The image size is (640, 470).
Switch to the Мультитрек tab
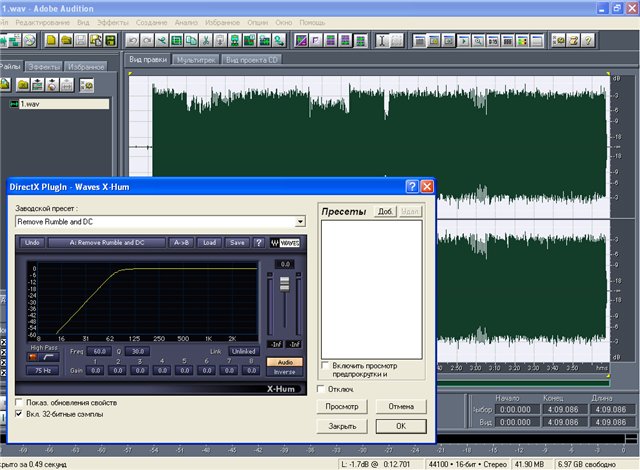[x=195, y=60]
